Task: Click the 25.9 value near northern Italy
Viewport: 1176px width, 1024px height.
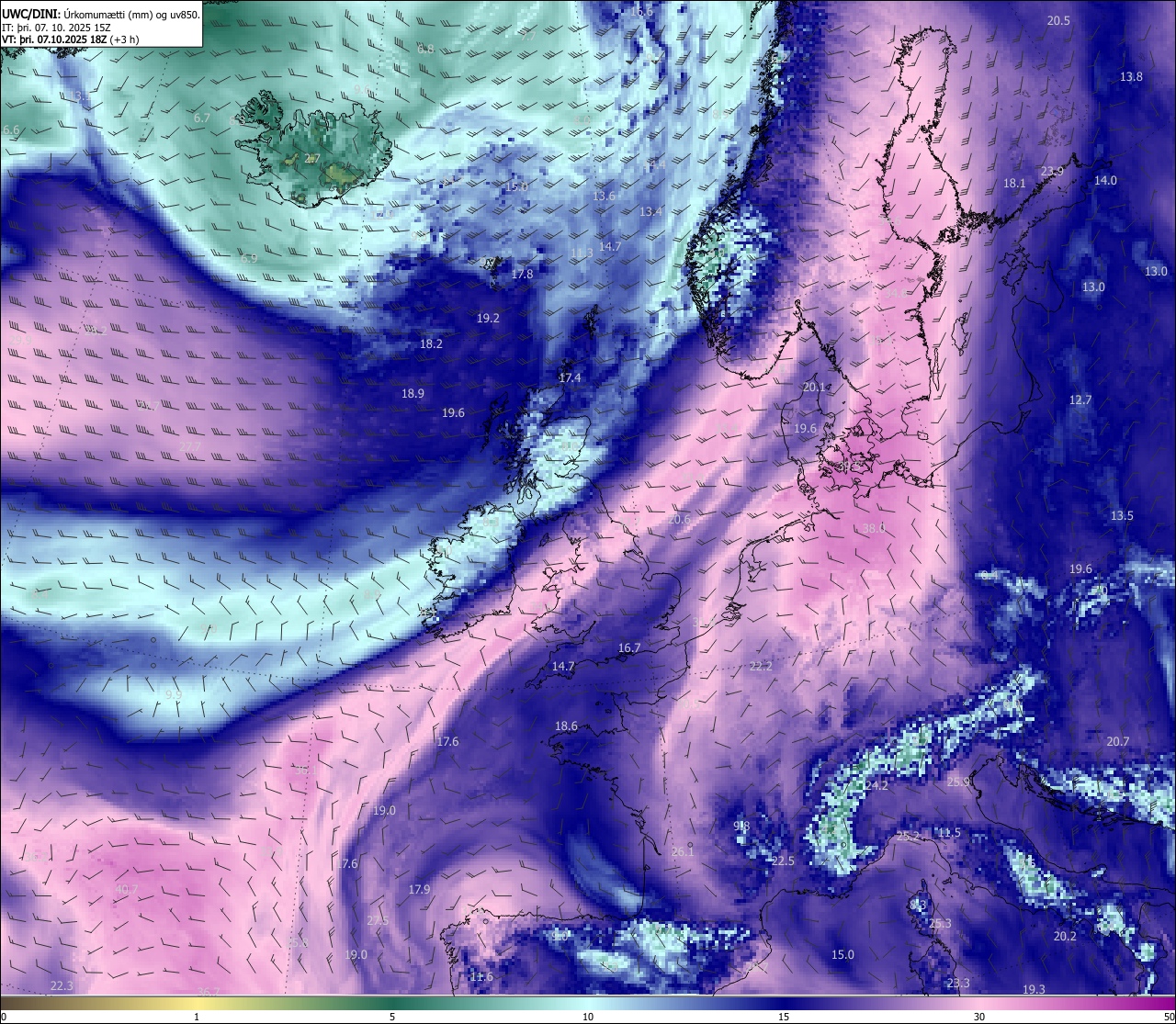Action: tap(958, 782)
